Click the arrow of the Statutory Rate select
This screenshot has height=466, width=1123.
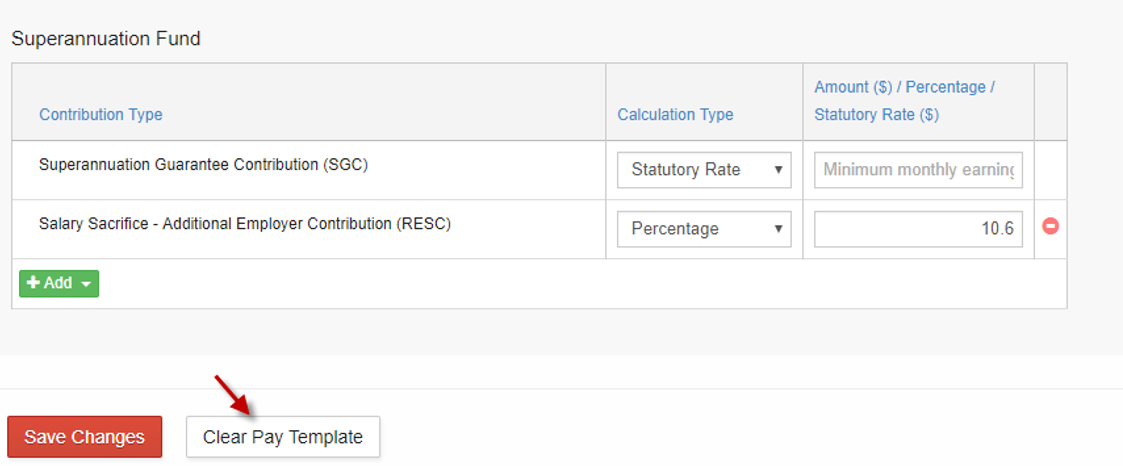click(x=778, y=170)
